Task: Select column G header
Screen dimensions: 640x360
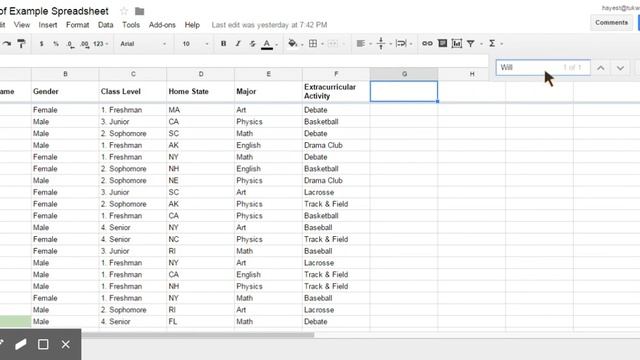Action: (x=404, y=74)
